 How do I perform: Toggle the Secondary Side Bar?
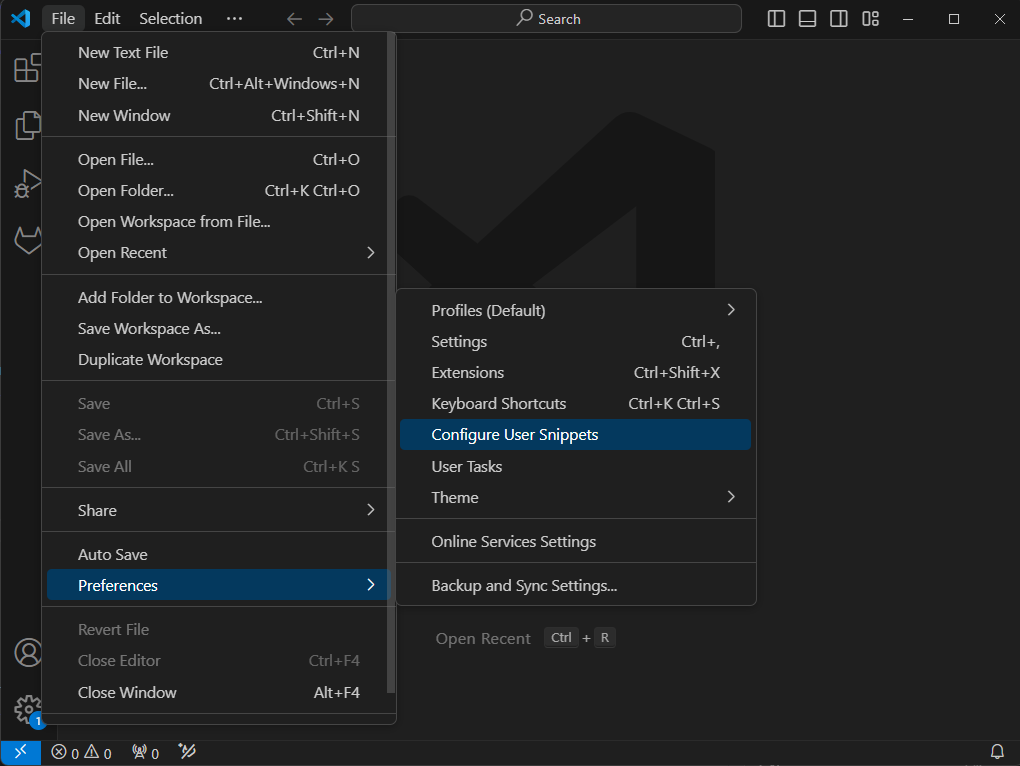click(x=838, y=18)
